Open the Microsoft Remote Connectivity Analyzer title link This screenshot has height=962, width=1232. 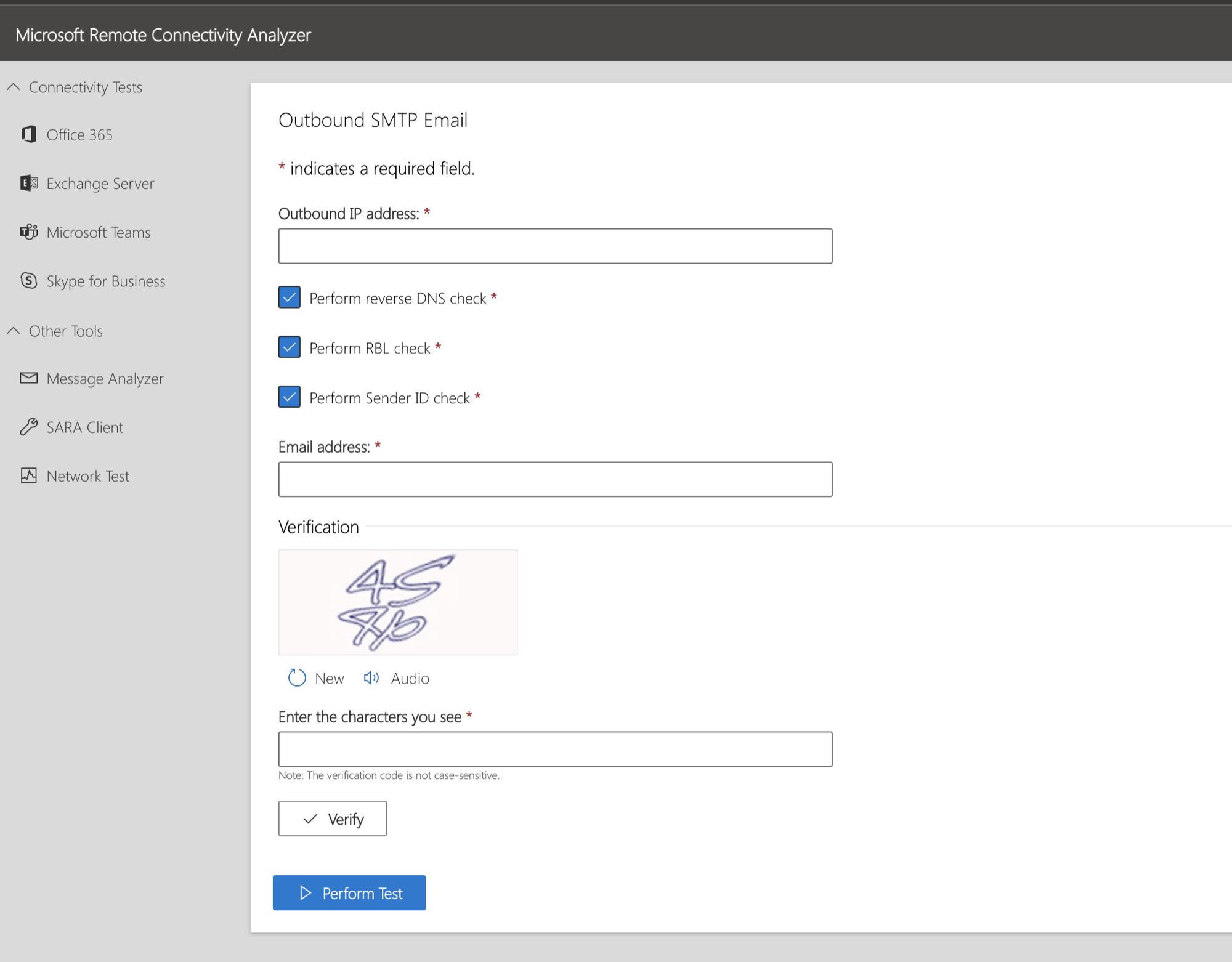163,34
